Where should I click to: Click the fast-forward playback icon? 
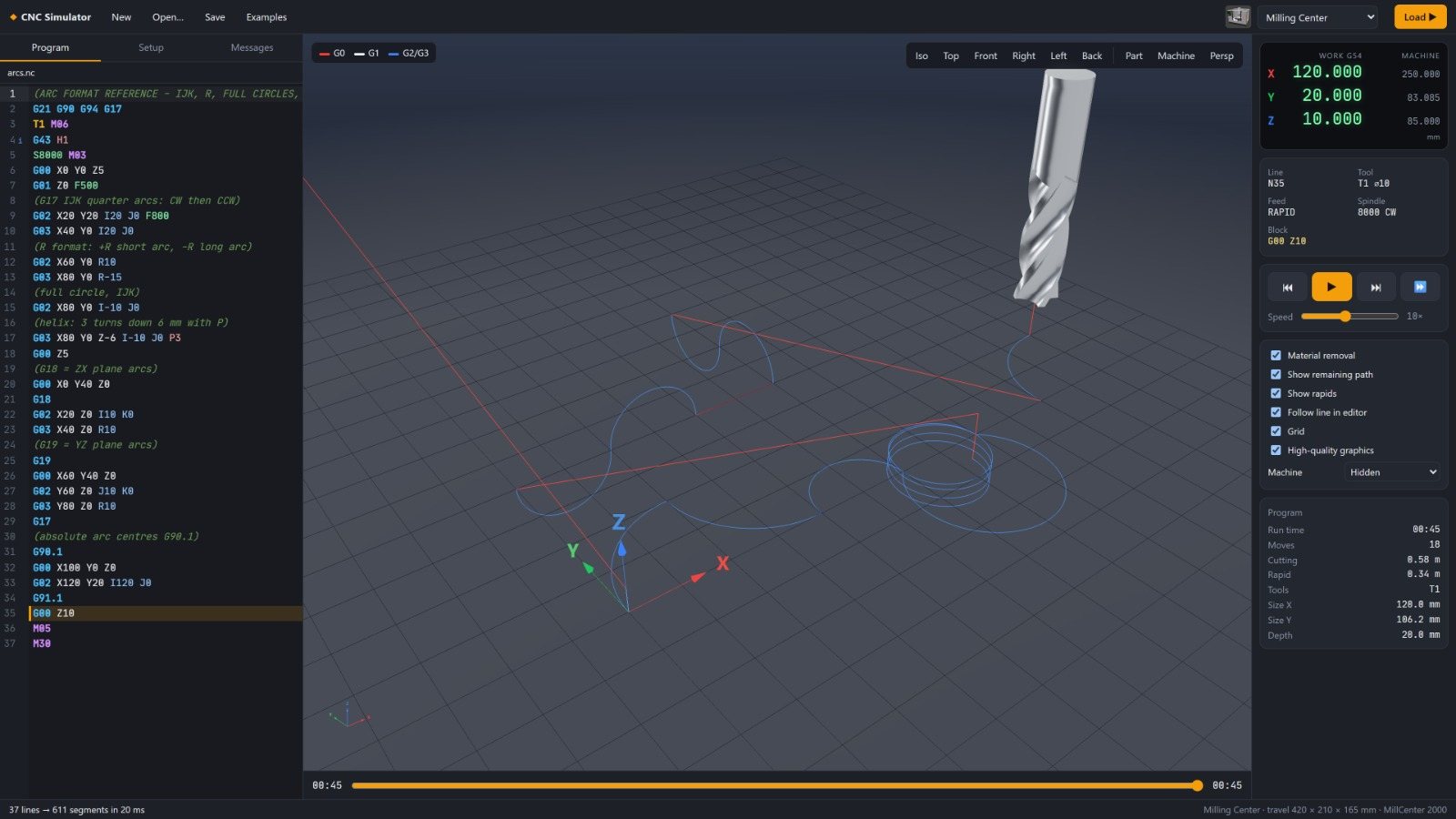[x=1420, y=287]
